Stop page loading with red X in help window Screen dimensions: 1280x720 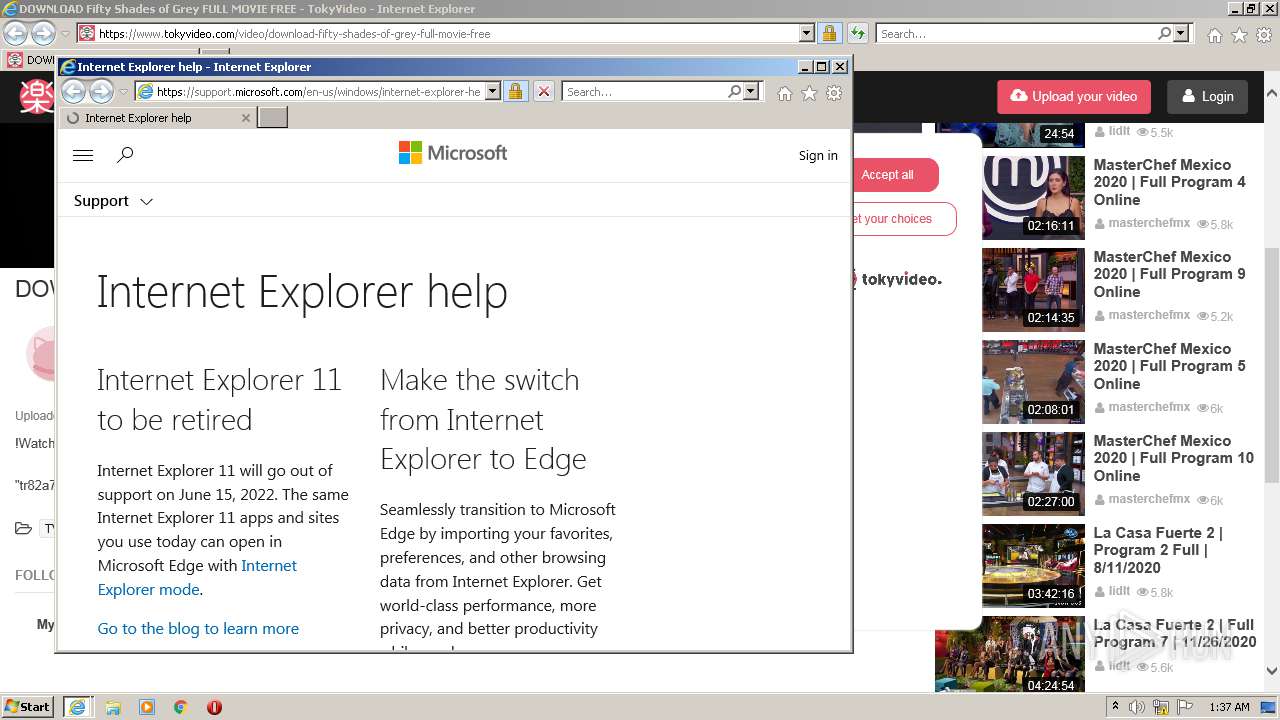click(543, 92)
